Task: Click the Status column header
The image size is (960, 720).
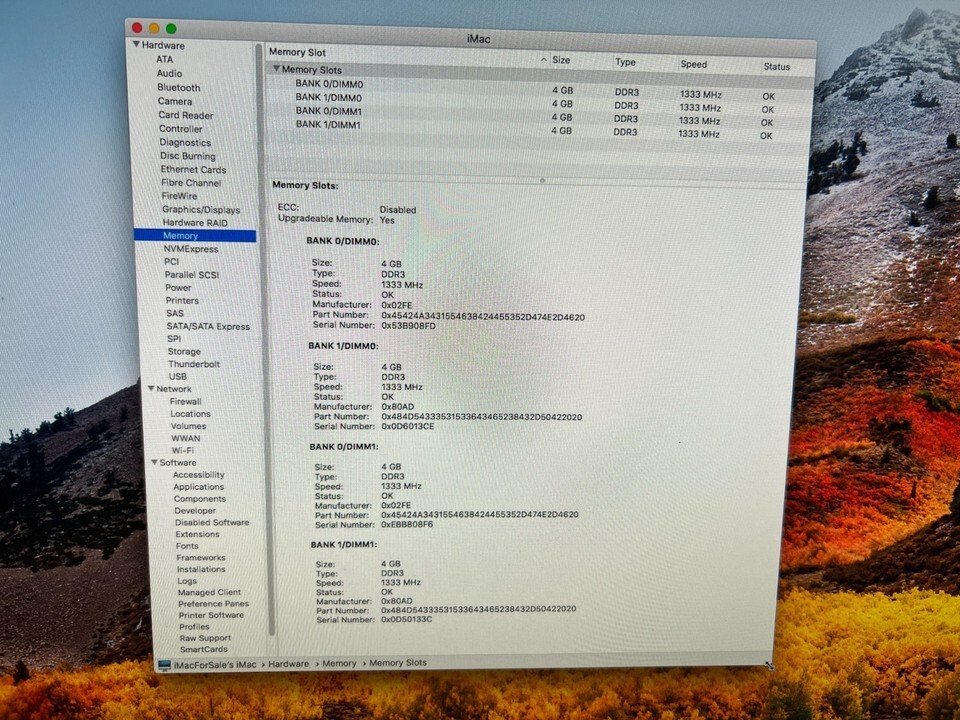Action: (x=776, y=67)
